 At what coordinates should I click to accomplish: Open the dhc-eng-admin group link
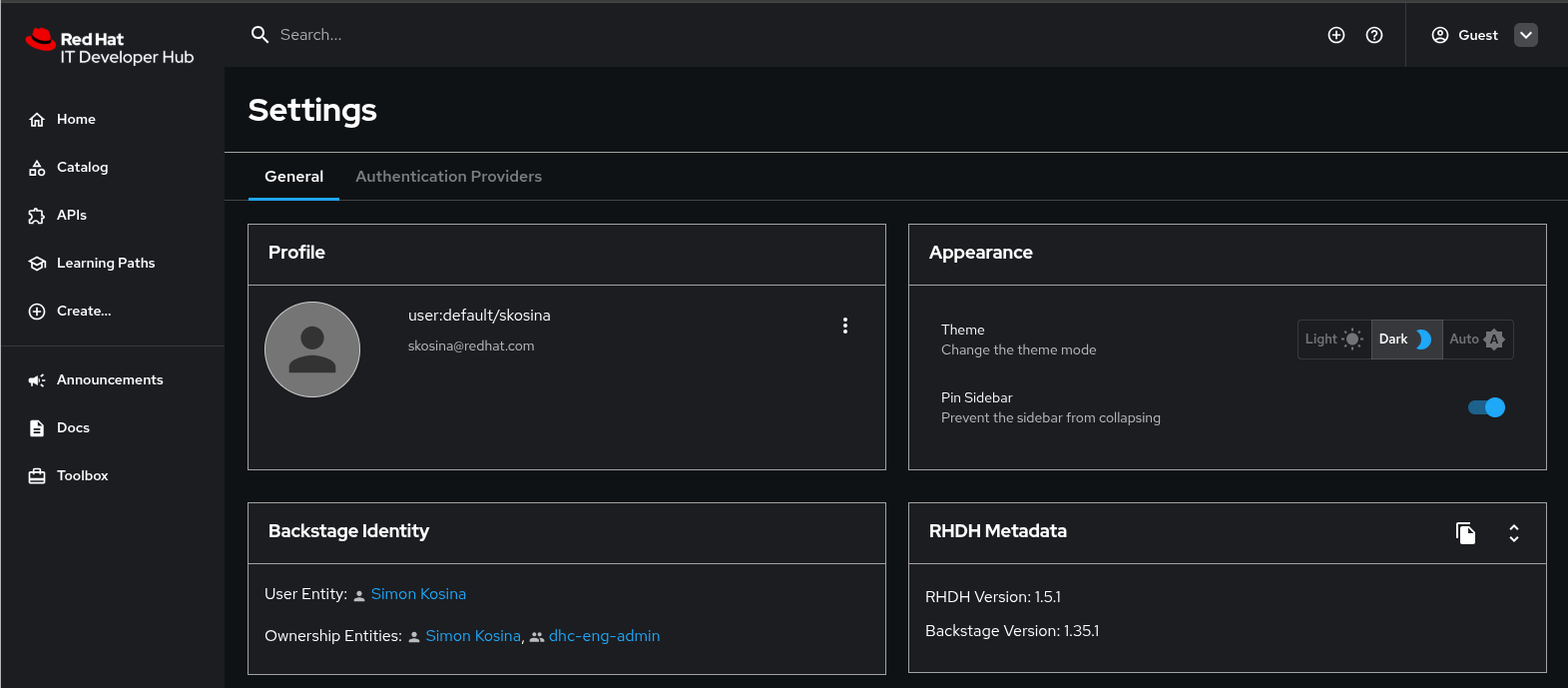604,636
